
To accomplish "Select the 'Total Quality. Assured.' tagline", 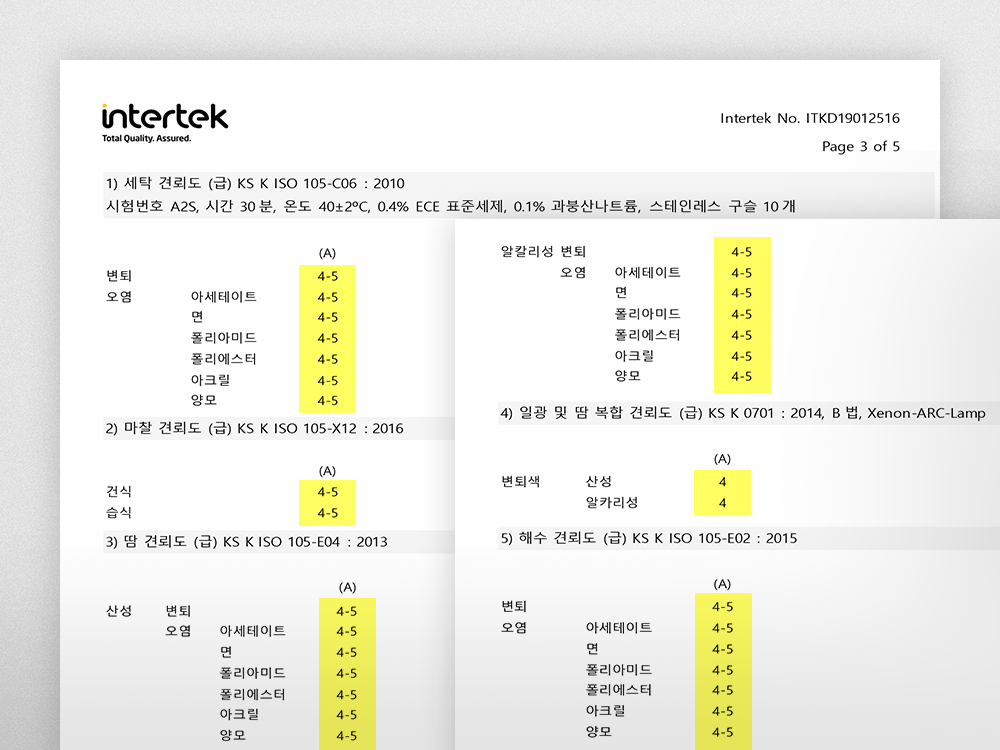I will (147, 138).
